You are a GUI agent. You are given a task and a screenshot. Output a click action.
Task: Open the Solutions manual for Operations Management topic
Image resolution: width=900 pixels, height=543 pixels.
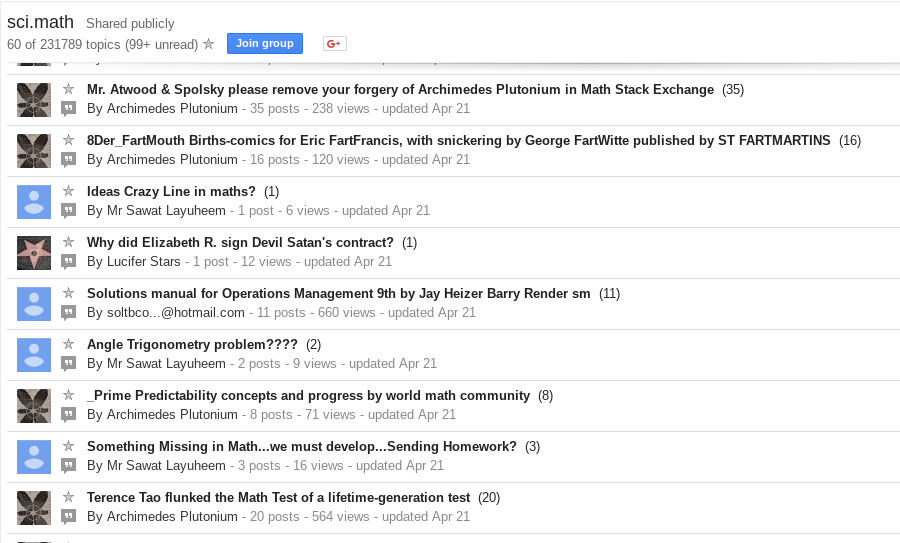click(x=339, y=293)
